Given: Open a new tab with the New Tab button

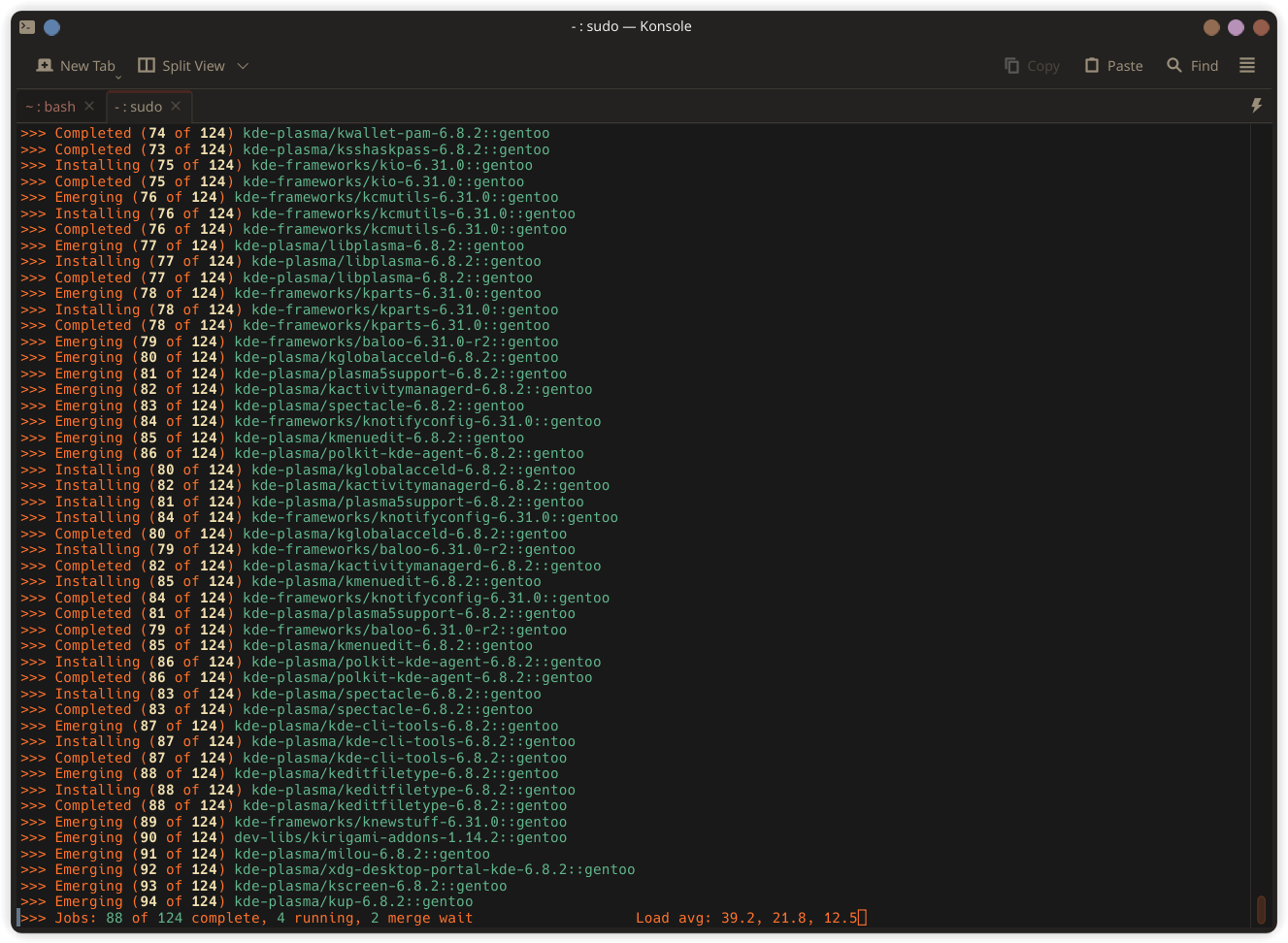Looking at the screenshot, I should (75, 65).
